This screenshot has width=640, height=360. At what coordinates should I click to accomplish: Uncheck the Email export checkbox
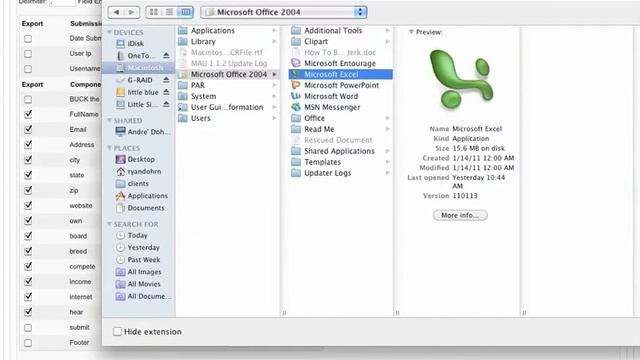point(28,129)
